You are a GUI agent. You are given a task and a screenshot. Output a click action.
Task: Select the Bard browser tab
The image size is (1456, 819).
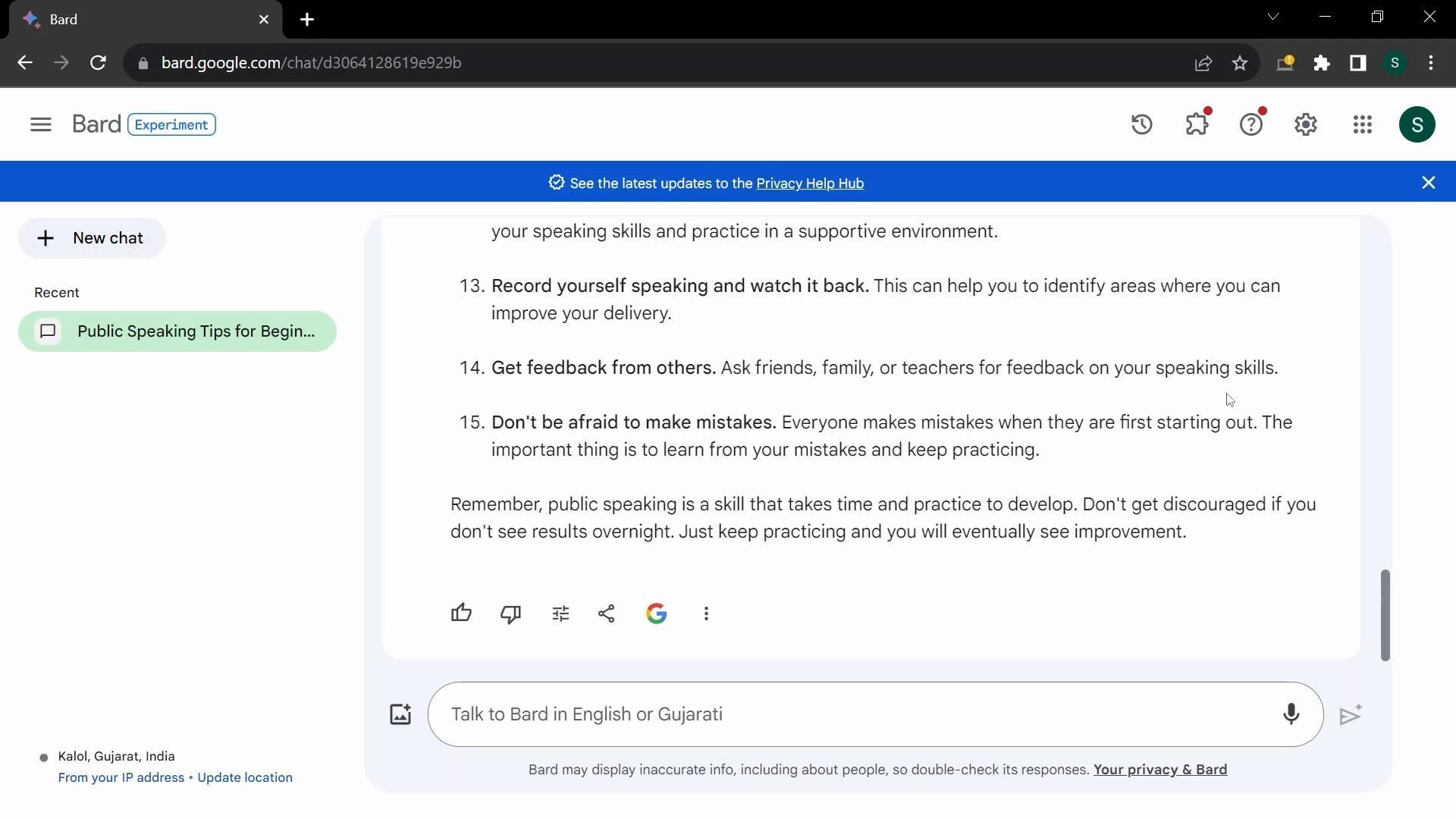pos(144,20)
